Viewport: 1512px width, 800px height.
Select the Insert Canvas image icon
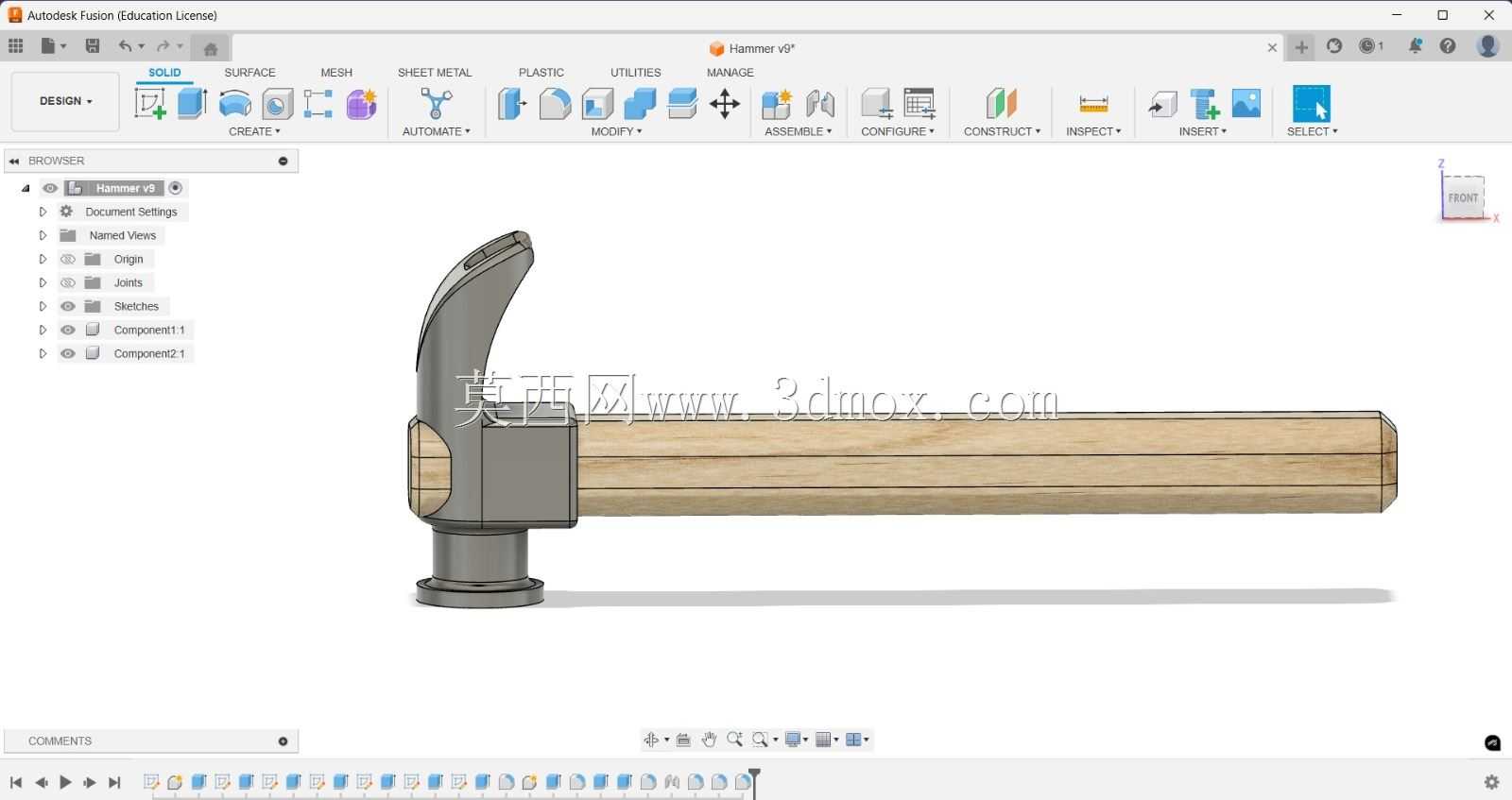point(1246,103)
